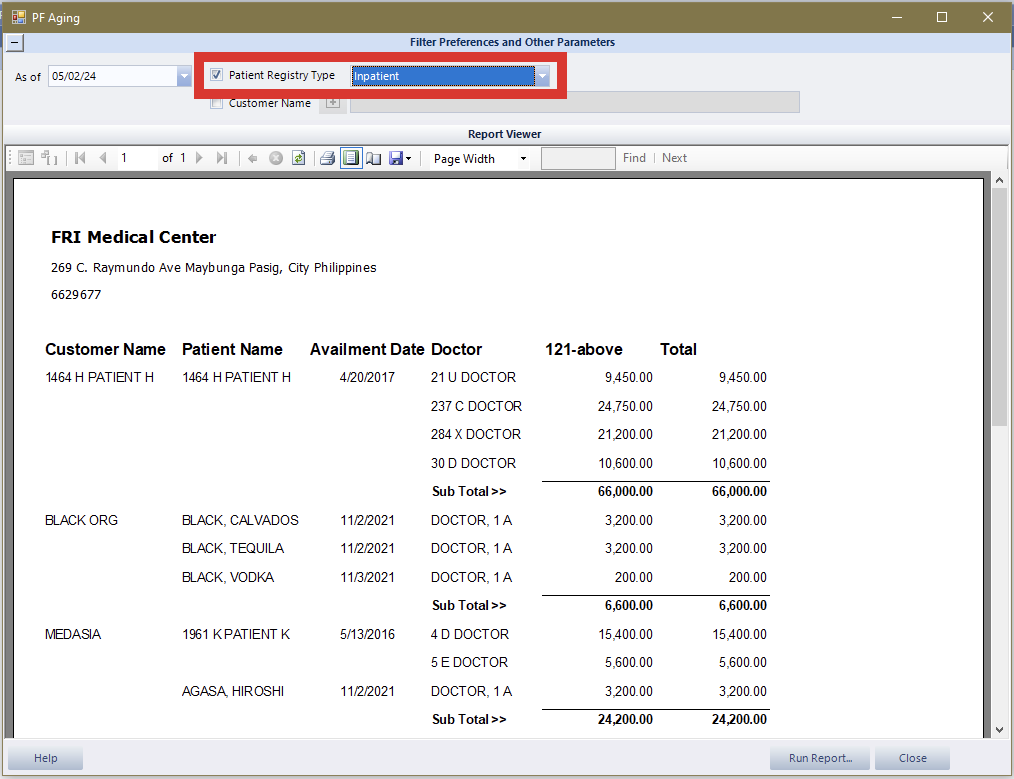Expand the Page Width zoom dropdown
The width and height of the screenshot is (1014, 779).
(522, 158)
